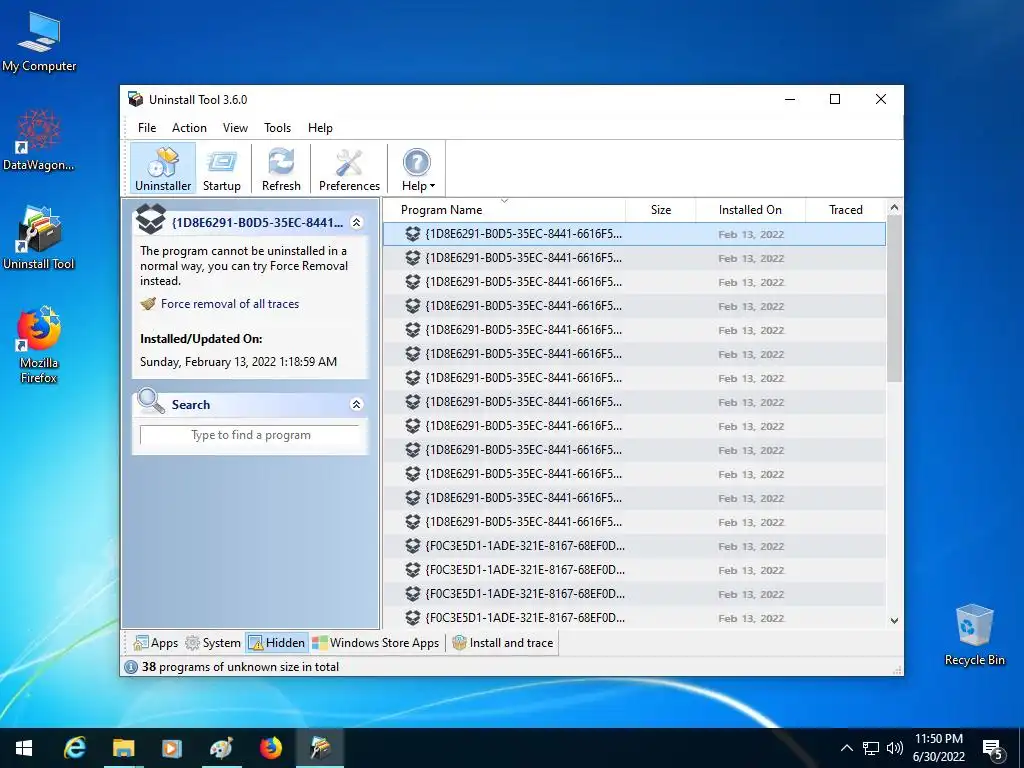The width and height of the screenshot is (1024, 768).
Task: Click the 38 programs status bar text
Action: click(x=240, y=667)
